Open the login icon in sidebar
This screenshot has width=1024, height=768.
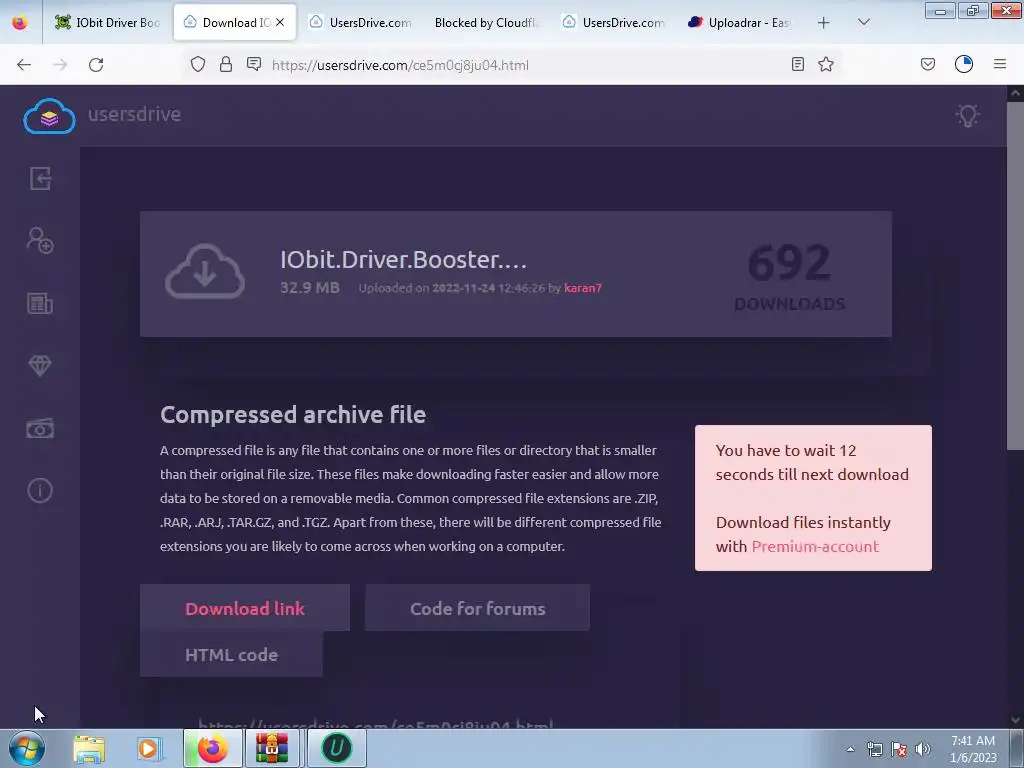point(40,178)
